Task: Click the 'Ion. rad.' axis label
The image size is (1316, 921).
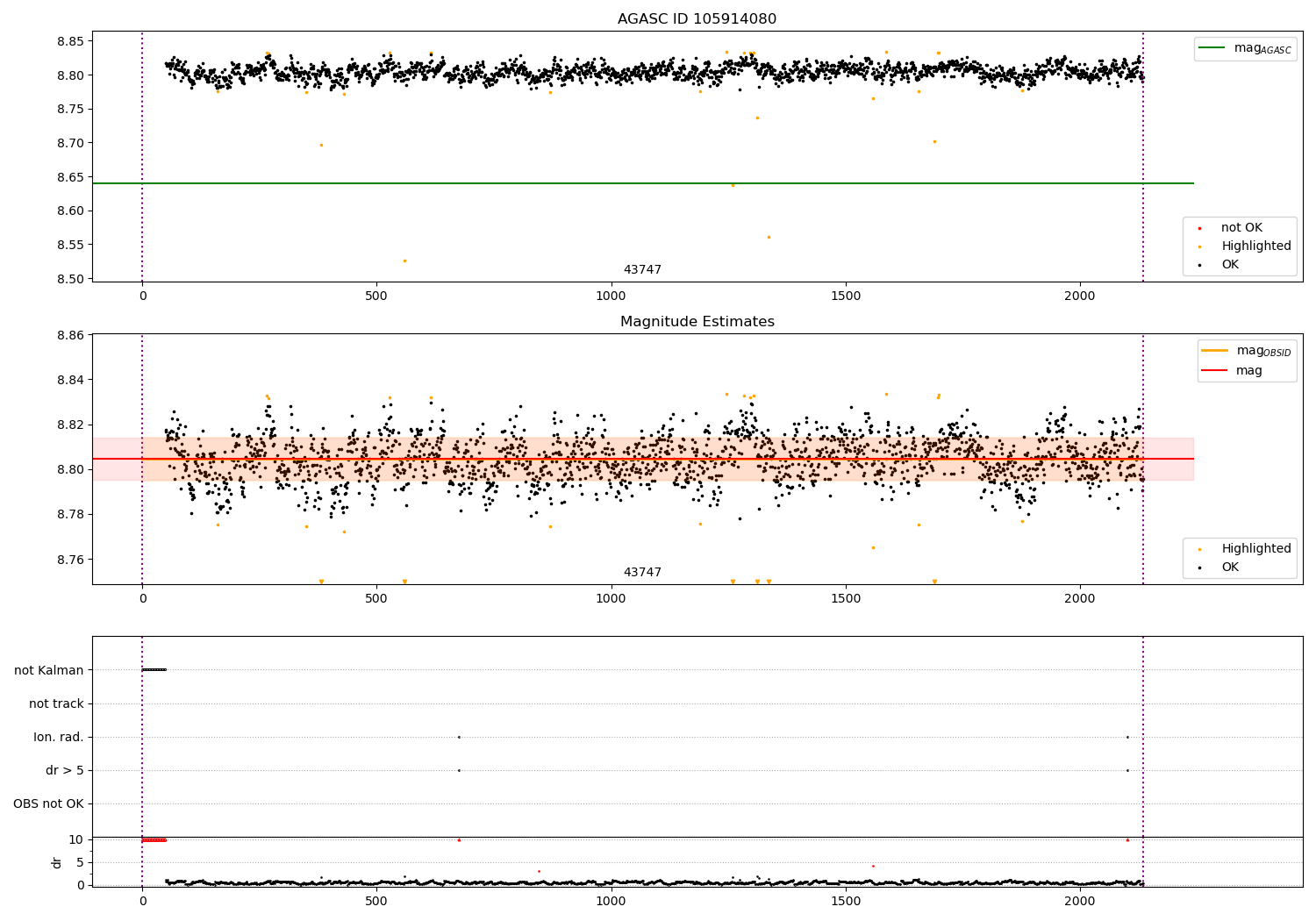Action: coord(59,737)
